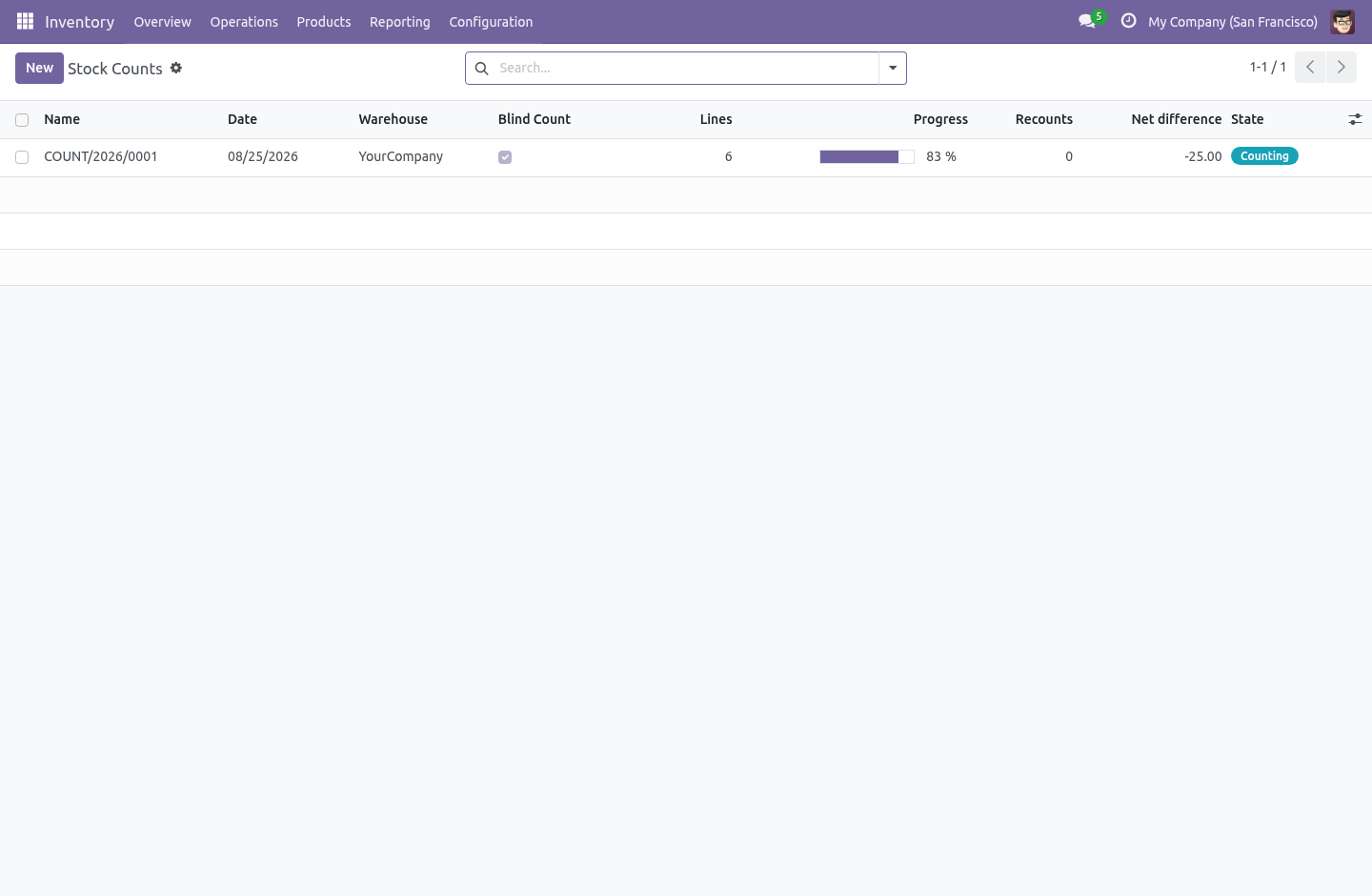This screenshot has height=896, width=1372.
Task: Toggle Blind Count checkbox for COUNT/2026/0001
Action: (x=505, y=157)
